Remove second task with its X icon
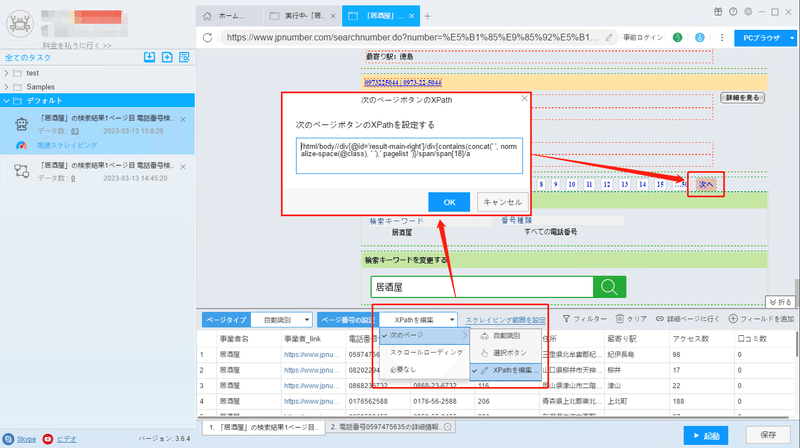 [183, 167]
